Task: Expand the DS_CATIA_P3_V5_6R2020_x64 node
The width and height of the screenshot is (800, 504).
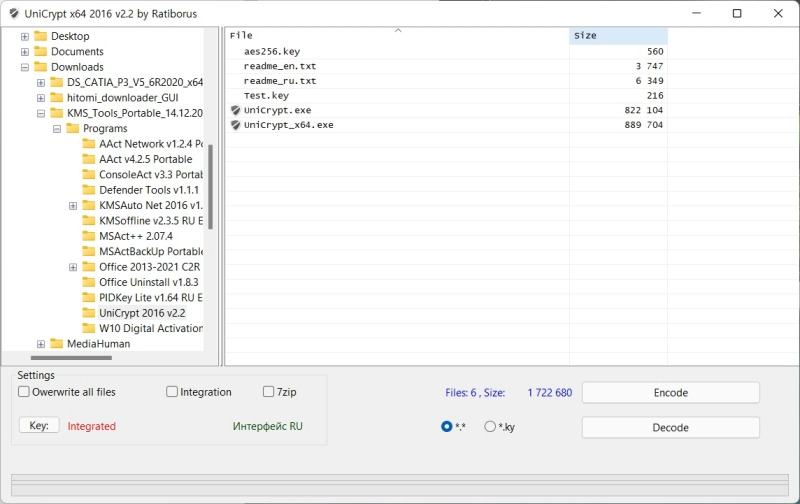Action: pos(41,83)
